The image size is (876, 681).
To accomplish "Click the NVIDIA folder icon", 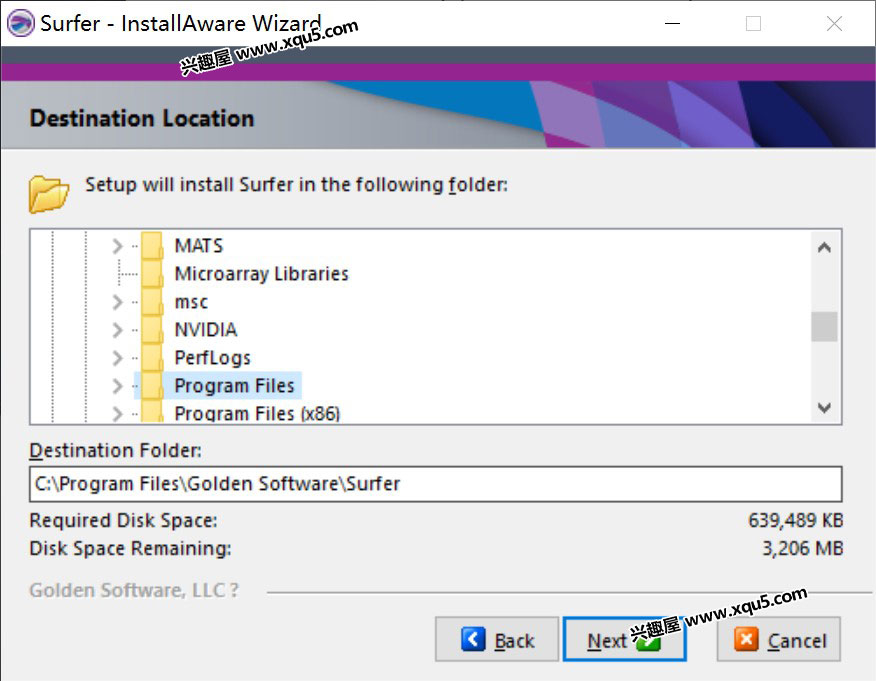I will tap(152, 330).
